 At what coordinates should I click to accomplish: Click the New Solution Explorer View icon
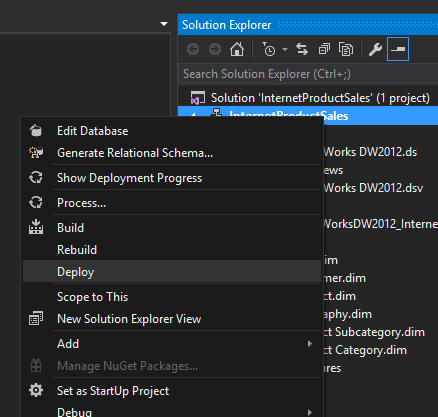36,318
